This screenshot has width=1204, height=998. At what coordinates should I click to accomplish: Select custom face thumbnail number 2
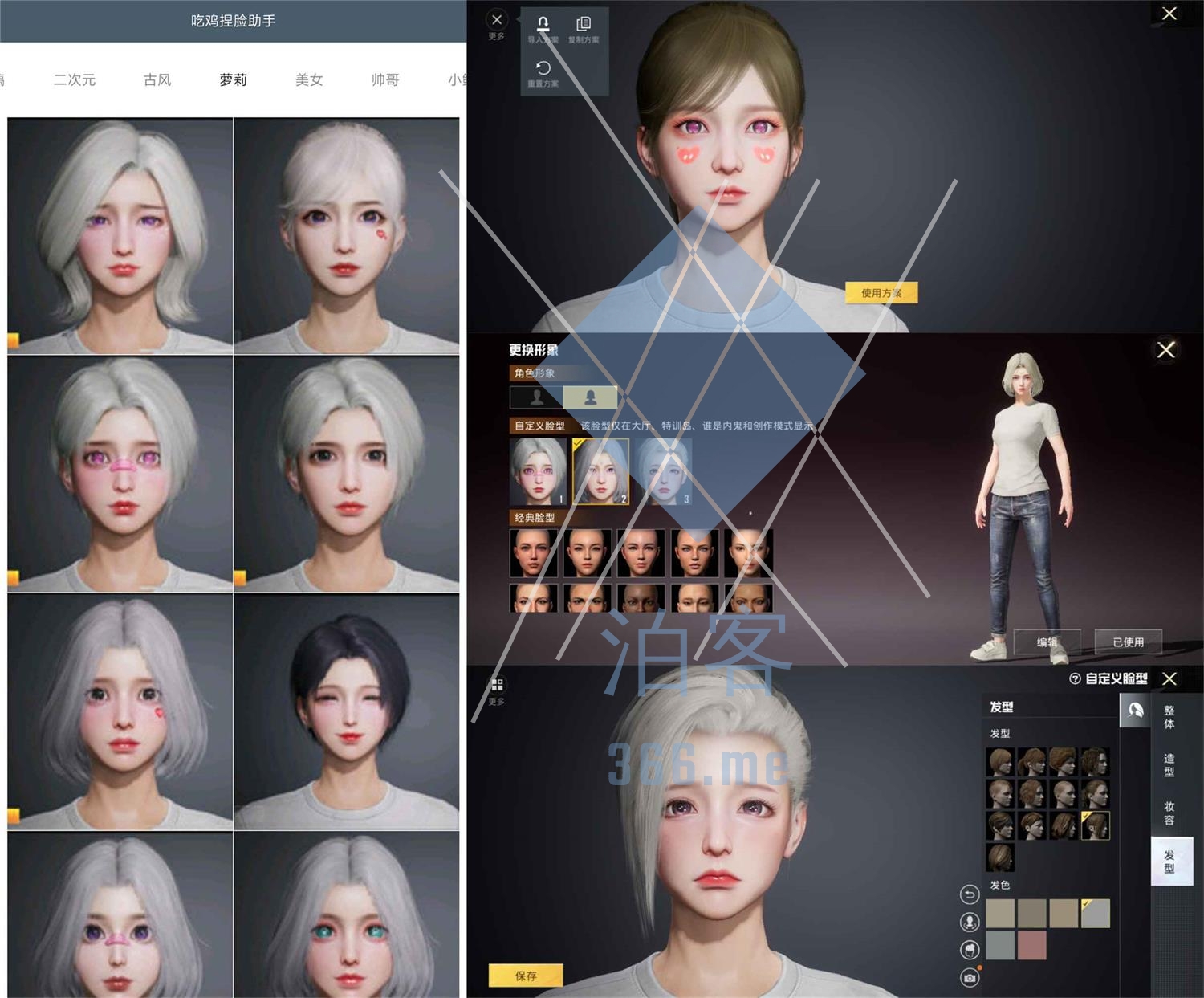coord(600,471)
